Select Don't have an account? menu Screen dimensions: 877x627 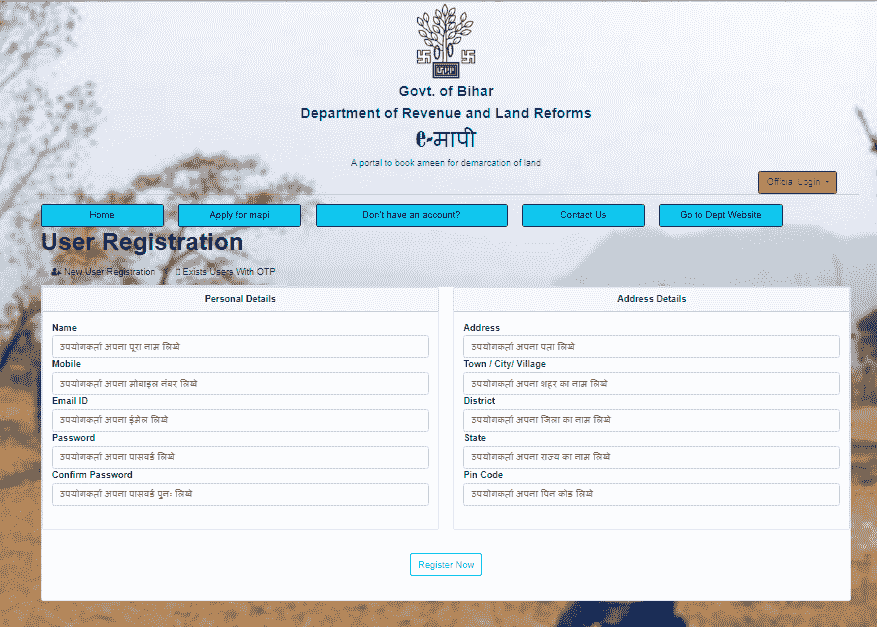point(412,215)
